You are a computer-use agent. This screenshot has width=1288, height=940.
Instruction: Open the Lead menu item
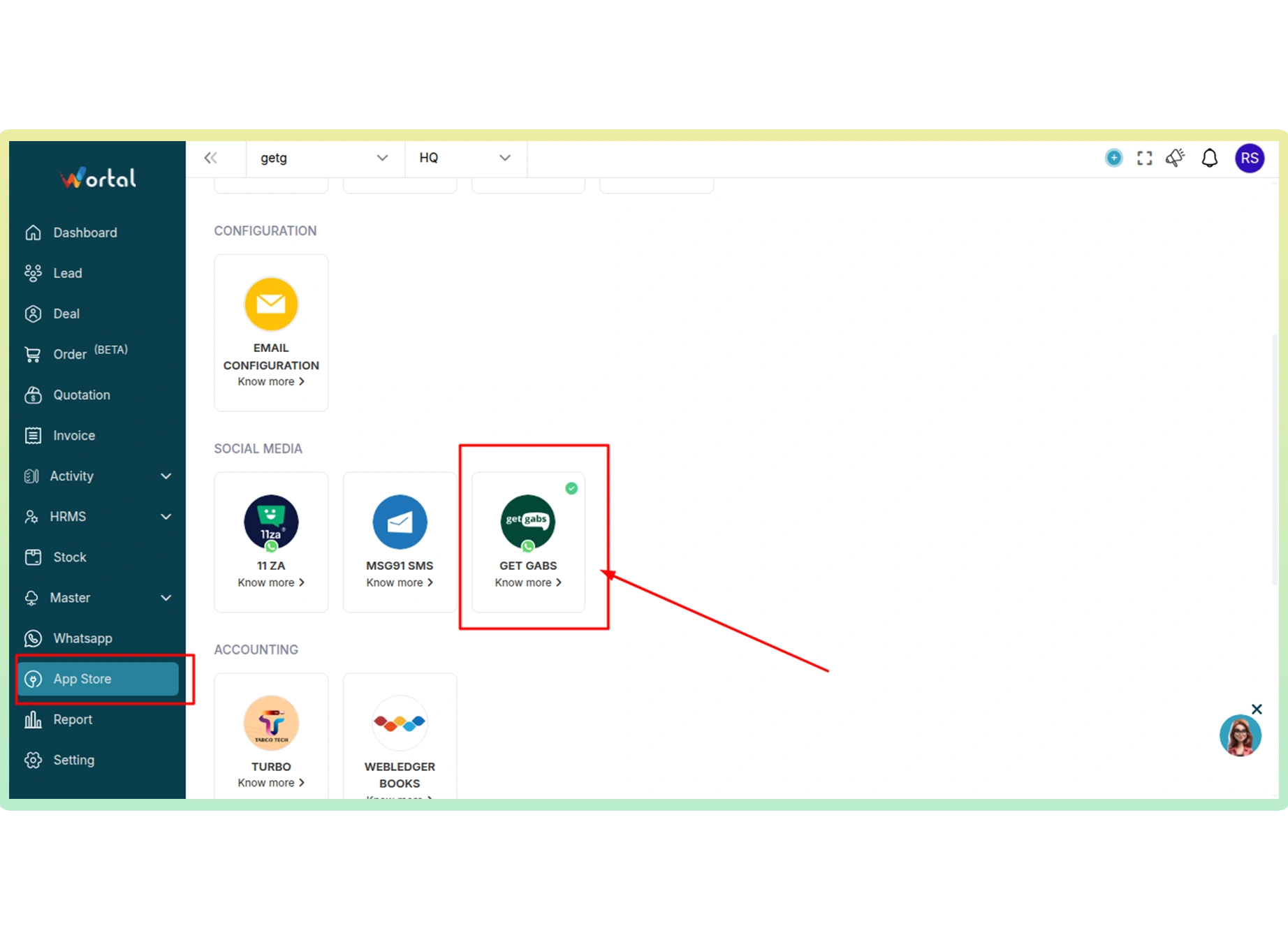click(x=98, y=273)
